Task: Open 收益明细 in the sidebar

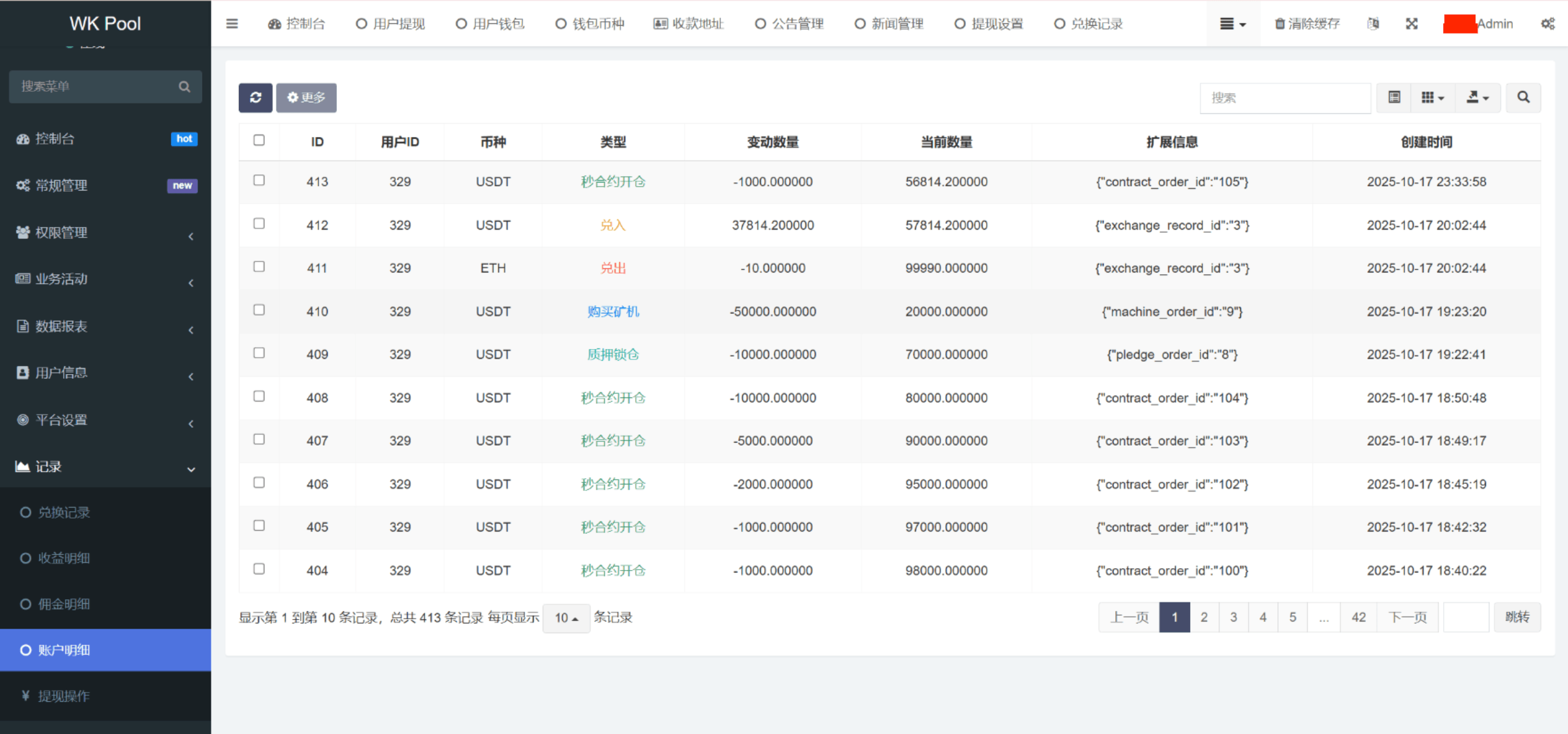Action: tap(64, 558)
